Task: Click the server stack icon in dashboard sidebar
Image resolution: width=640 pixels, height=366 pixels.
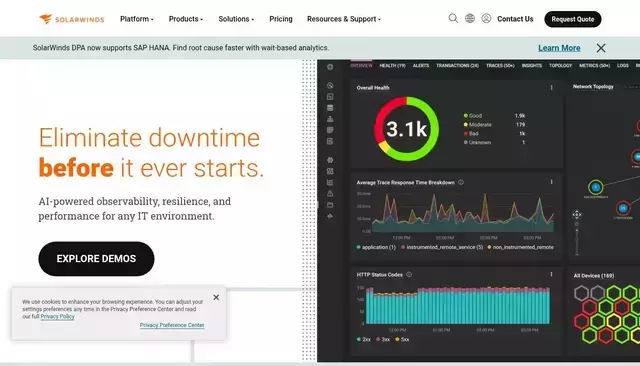Action: click(330, 108)
